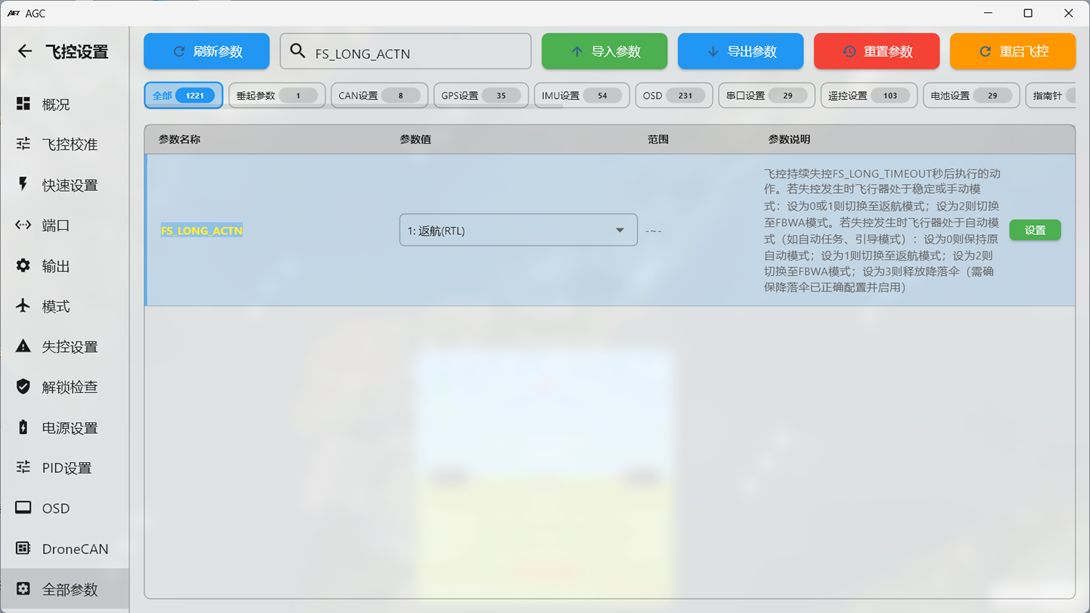Go to 解锁检查 shield icon item
The width and height of the screenshot is (1090, 613).
coord(69,387)
